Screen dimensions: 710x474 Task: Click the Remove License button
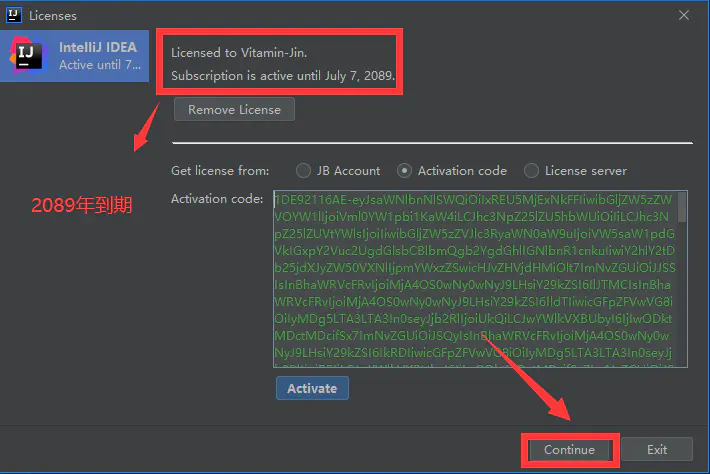click(x=234, y=110)
